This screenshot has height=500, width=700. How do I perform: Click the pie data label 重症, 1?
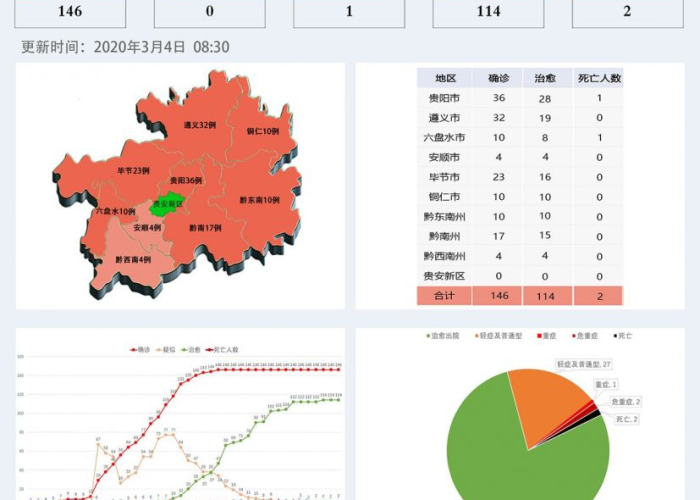click(x=606, y=384)
